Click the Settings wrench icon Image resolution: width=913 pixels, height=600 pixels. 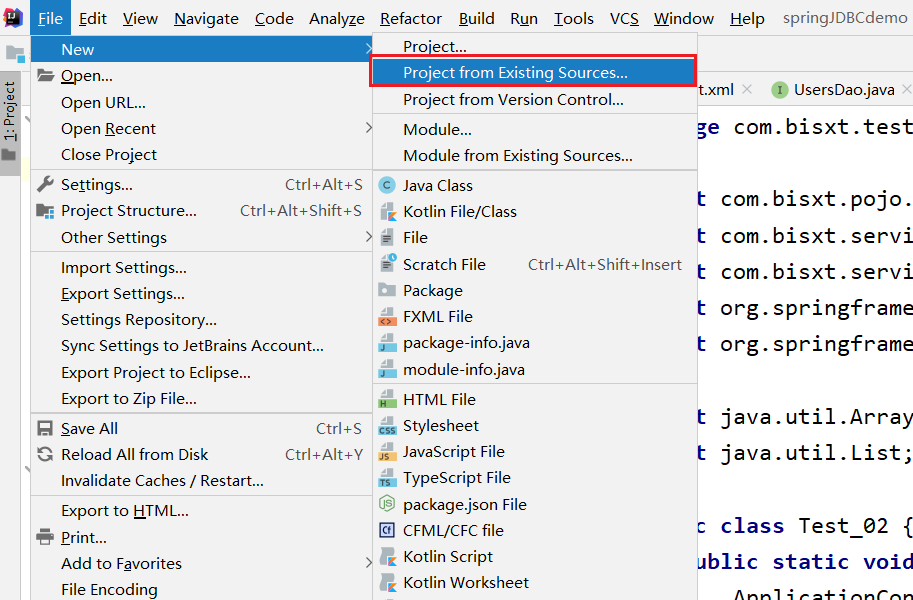click(45, 185)
